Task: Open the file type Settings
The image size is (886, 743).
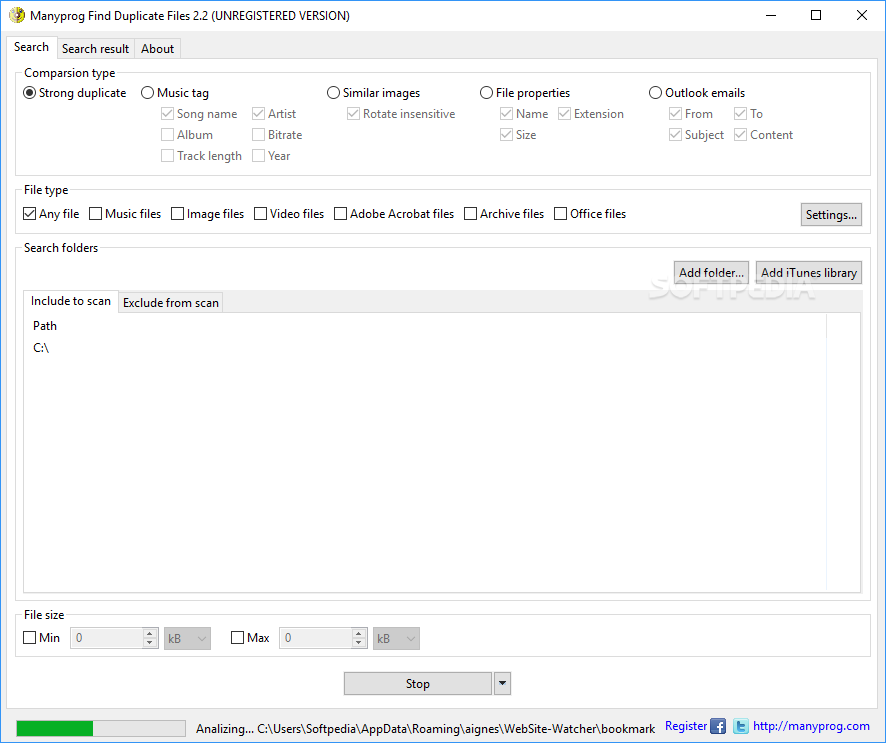Action: 831,215
